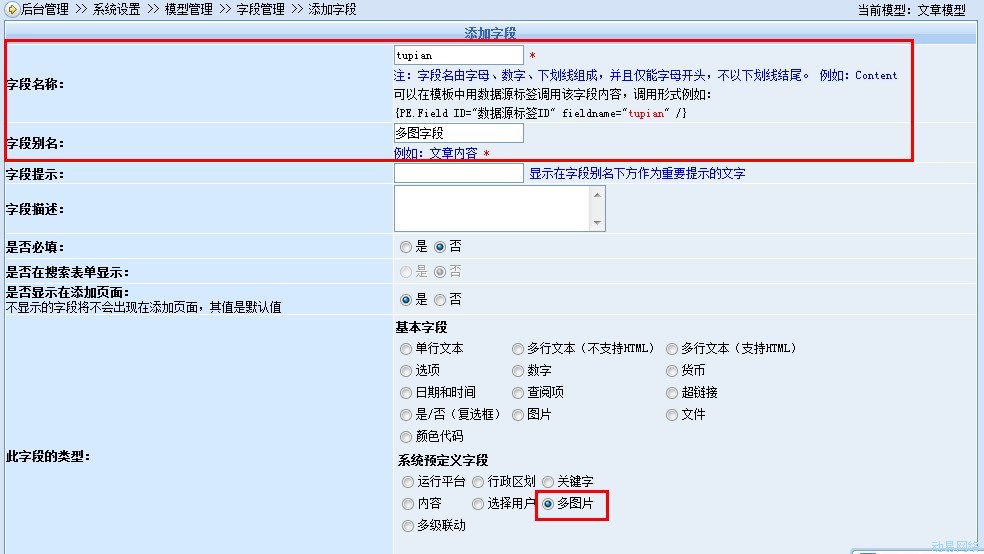Click the empty 字段提示 input box

pos(458,173)
